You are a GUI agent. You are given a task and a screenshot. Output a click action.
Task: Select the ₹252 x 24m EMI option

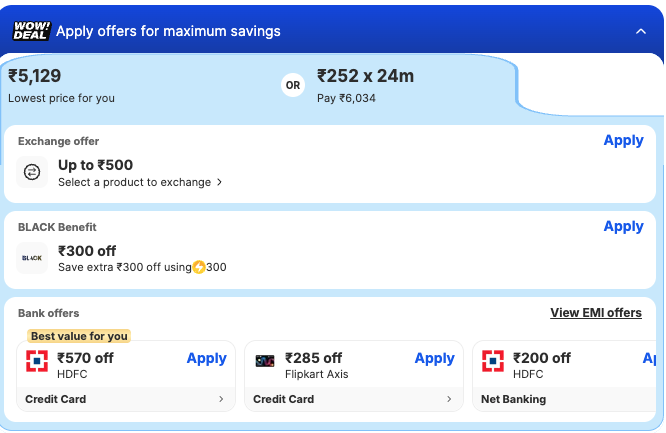point(365,85)
